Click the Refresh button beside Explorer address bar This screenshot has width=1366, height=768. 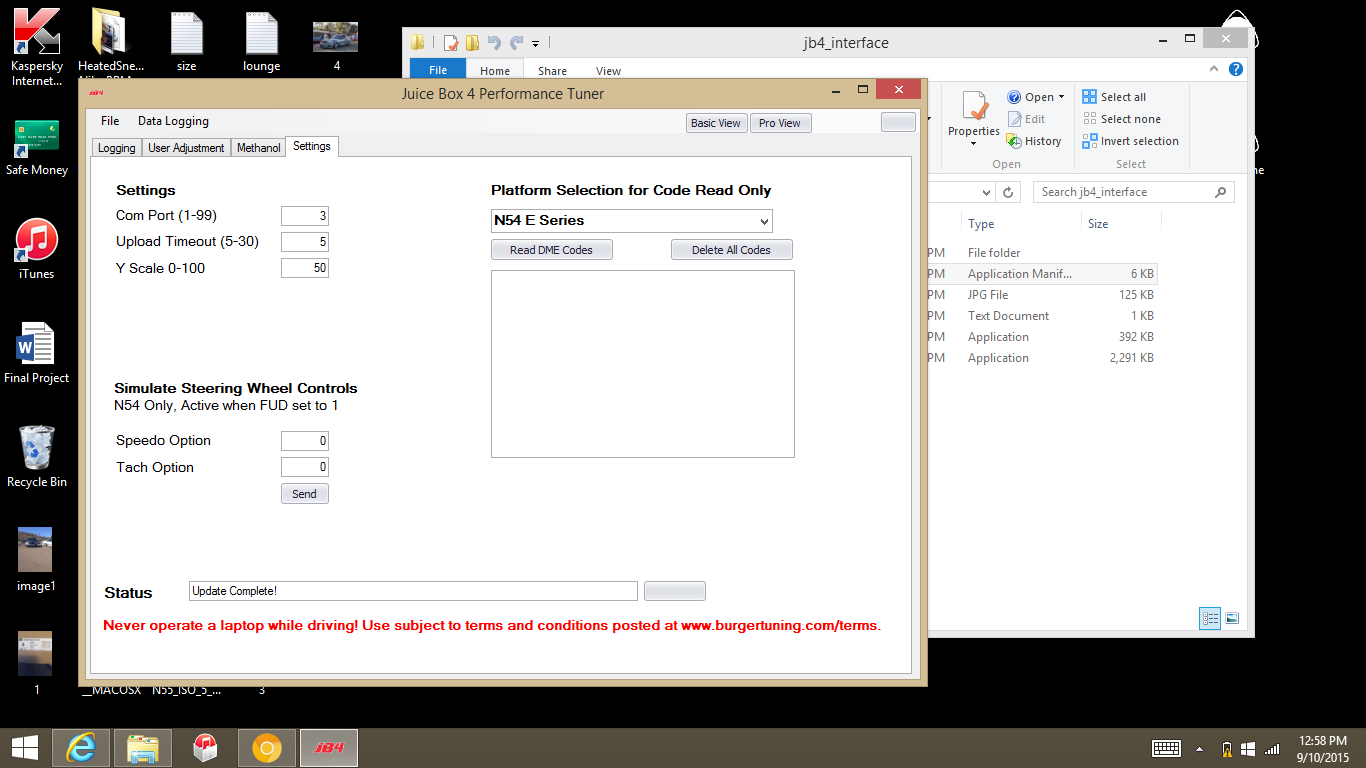(x=1010, y=192)
